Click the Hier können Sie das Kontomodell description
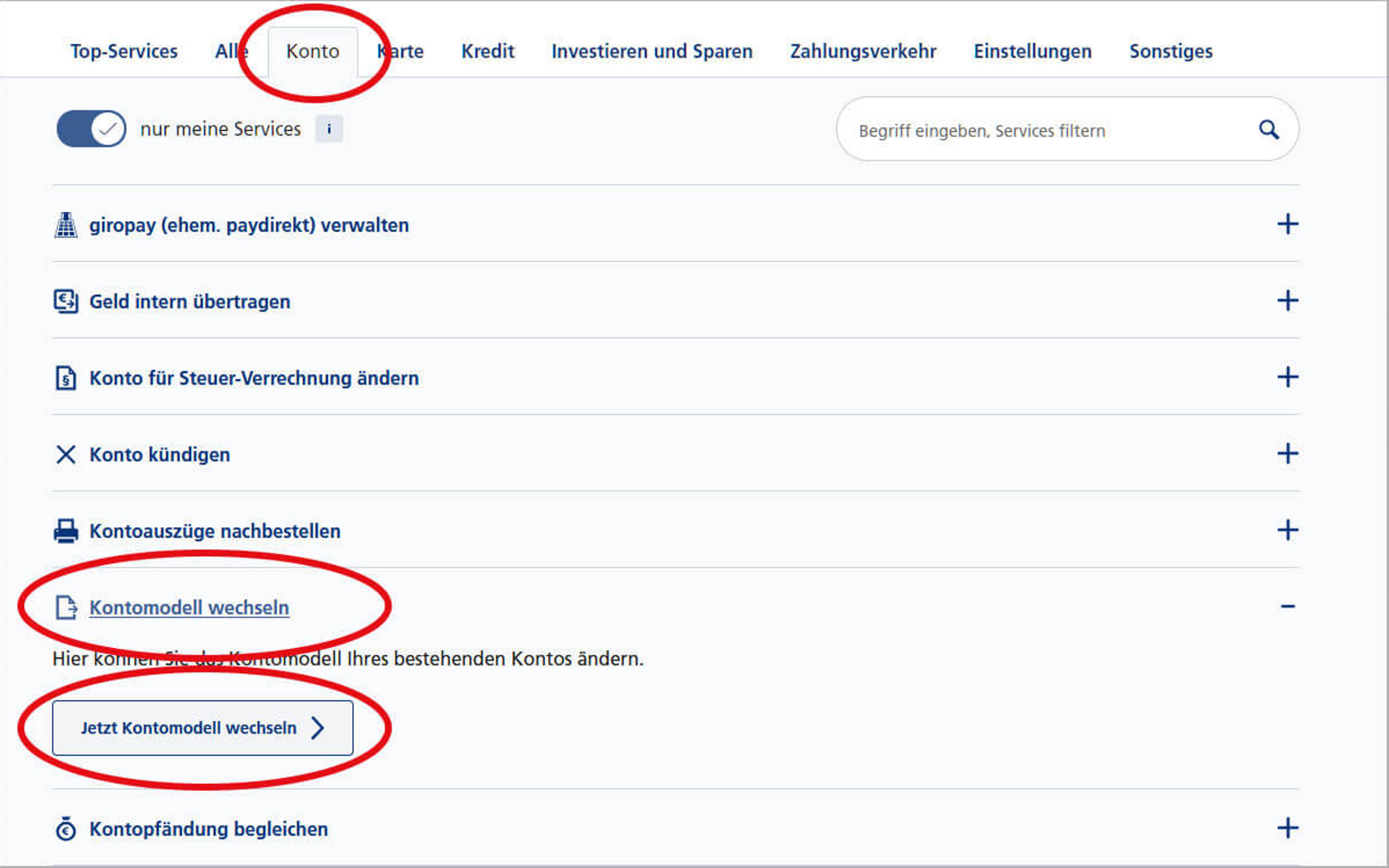The width and height of the screenshot is (1389, 868). click(348, 659)
